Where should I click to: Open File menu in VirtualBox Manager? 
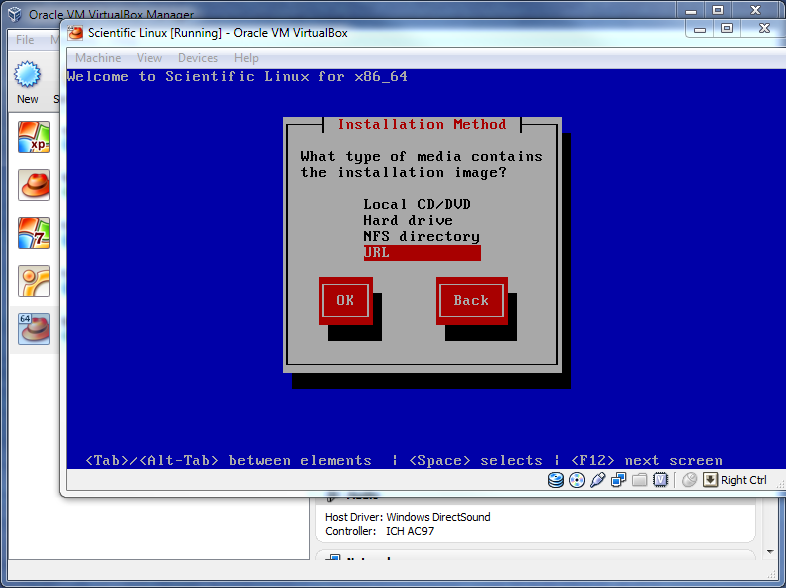tap(25, 40)
